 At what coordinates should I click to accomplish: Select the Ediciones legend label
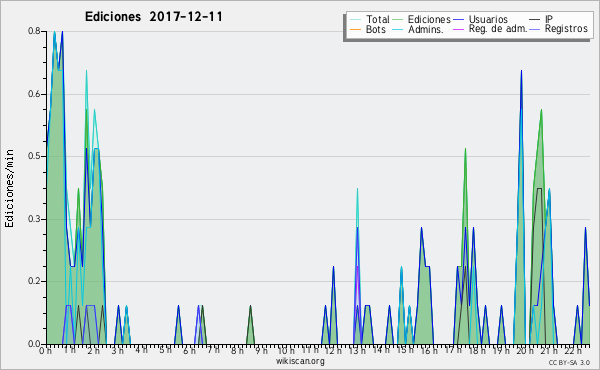coord(429,19)
